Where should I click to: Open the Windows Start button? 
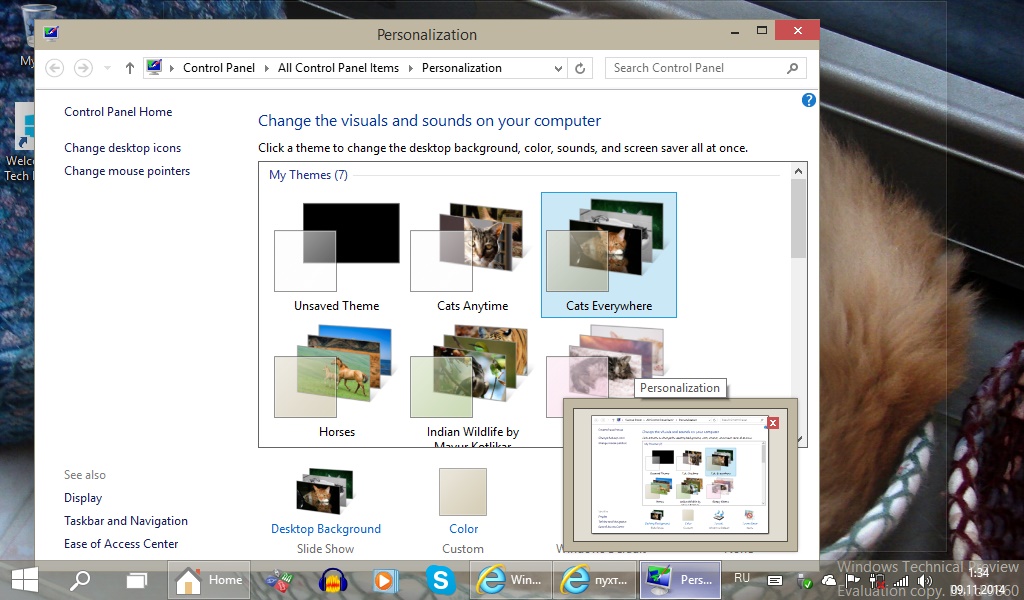point(25,580)
